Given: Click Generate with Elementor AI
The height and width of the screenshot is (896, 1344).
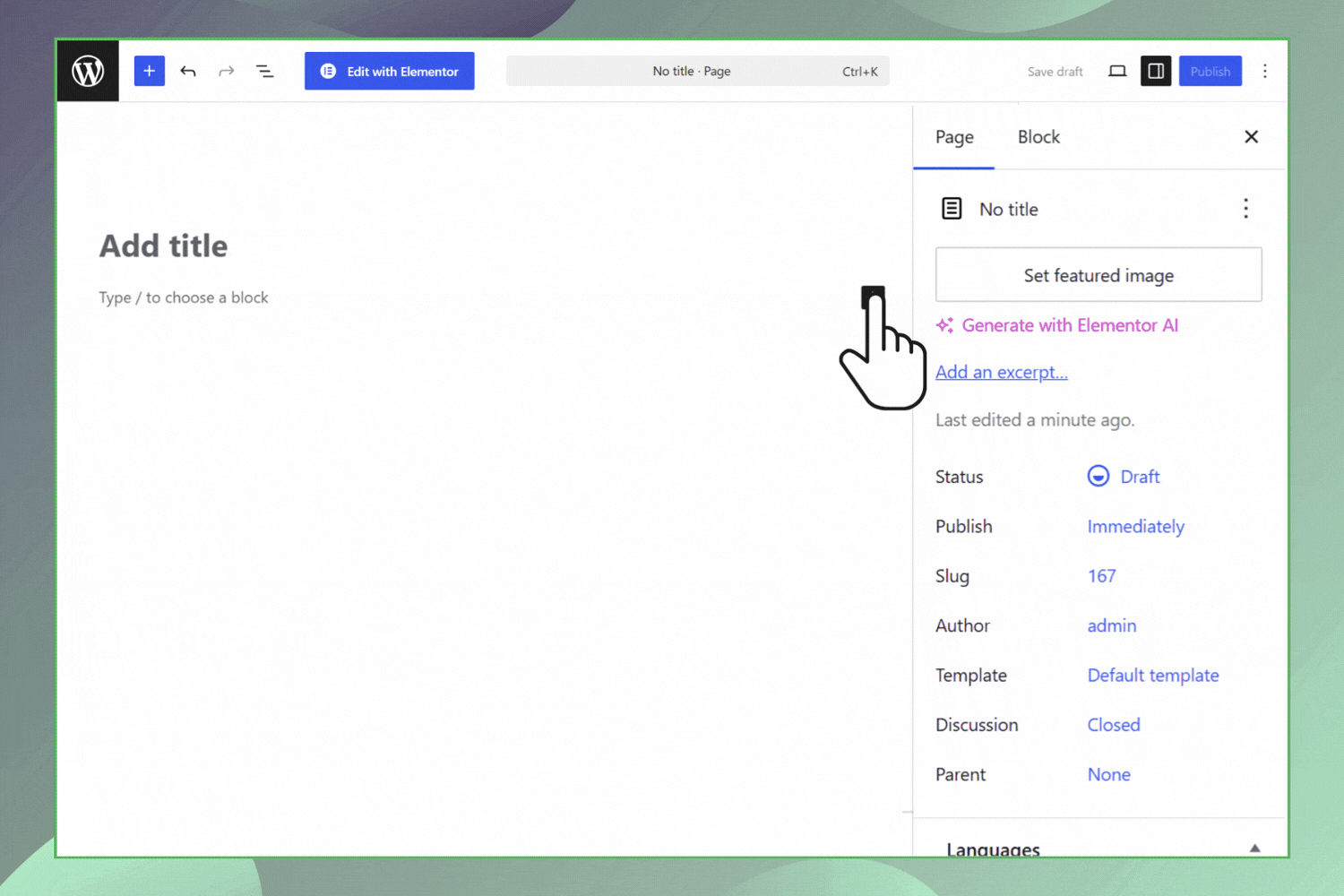Looking at the screenshot, I should point(1057,325).
